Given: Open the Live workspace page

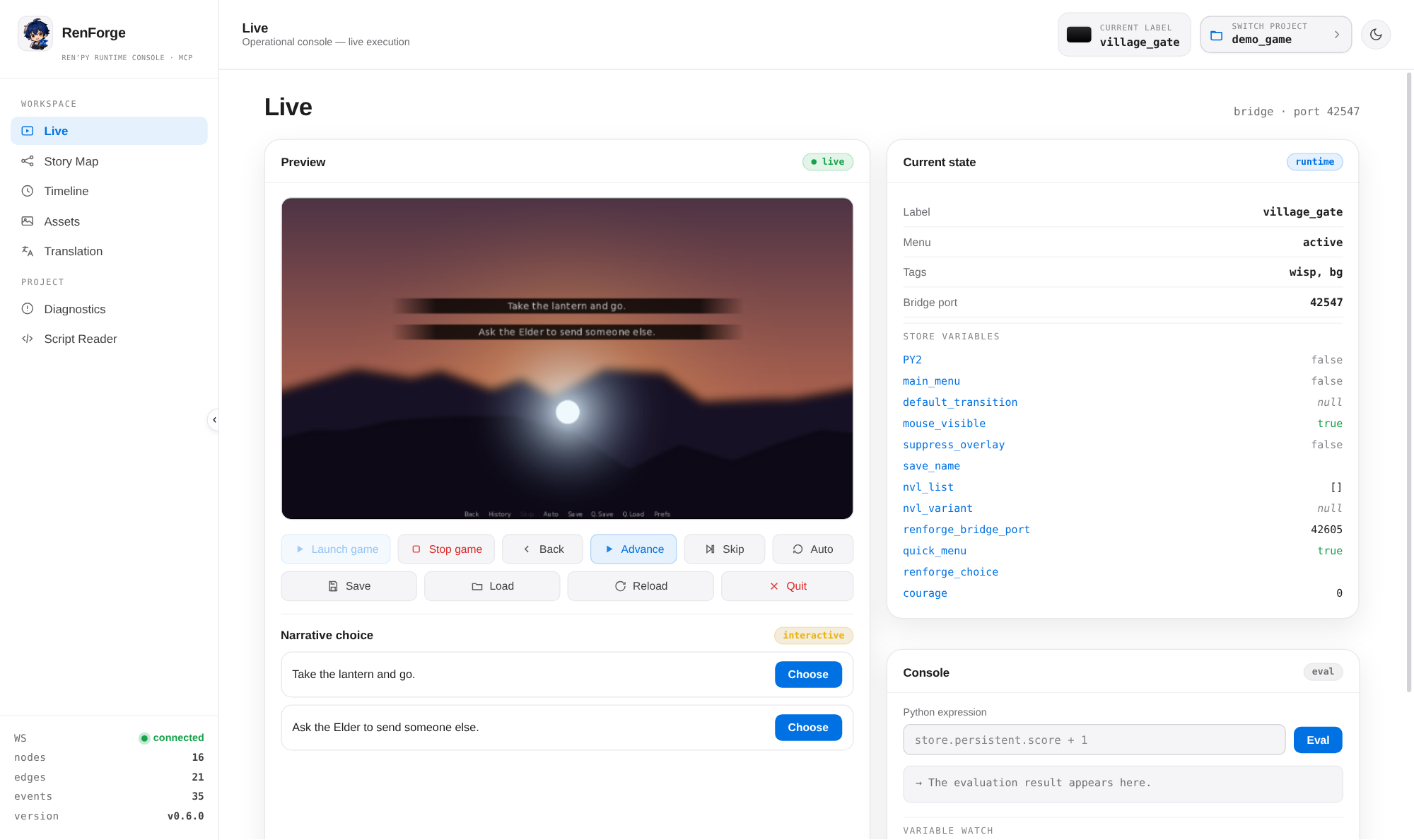Looking at the screenshot, I should tap(109, 131).
